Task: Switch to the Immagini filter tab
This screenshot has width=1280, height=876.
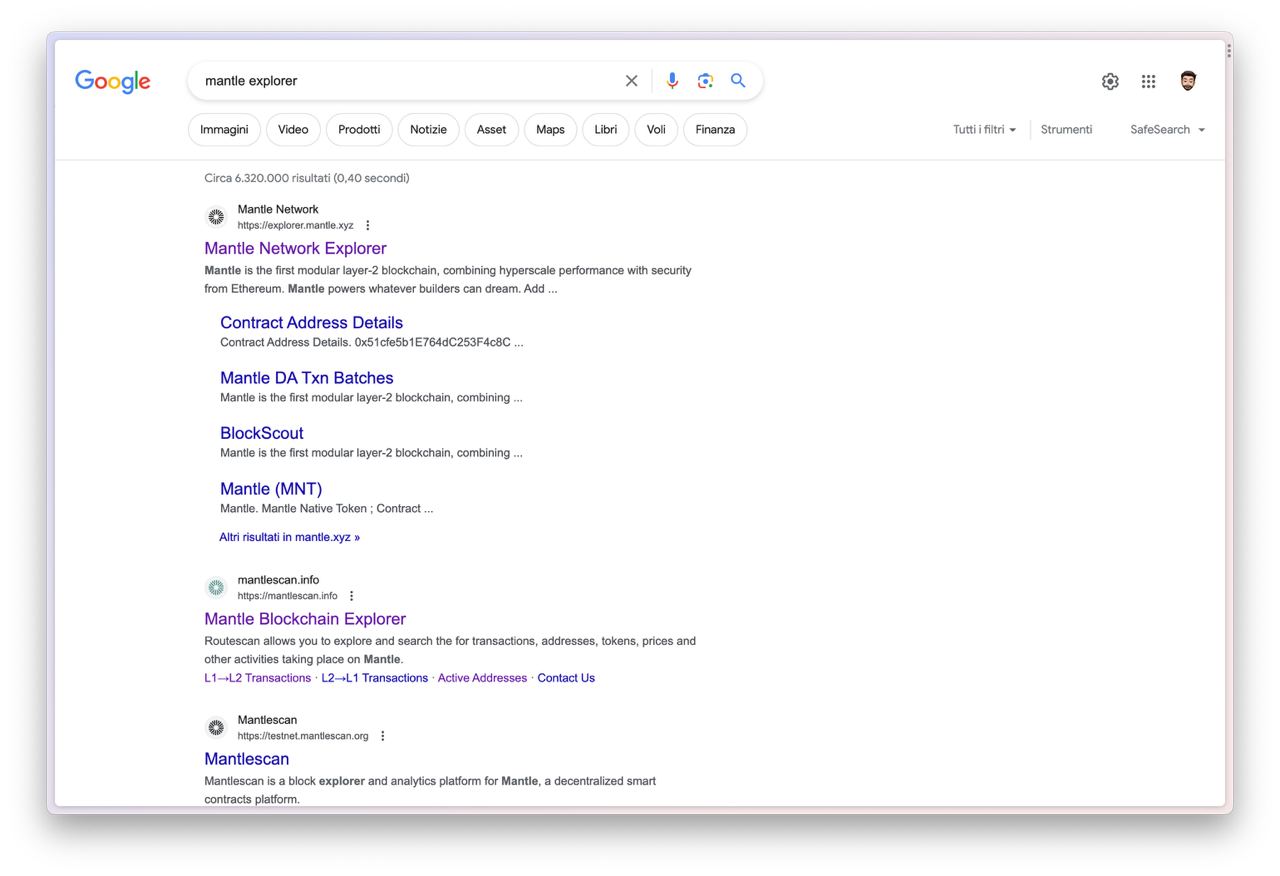Action: click(224, 130)
